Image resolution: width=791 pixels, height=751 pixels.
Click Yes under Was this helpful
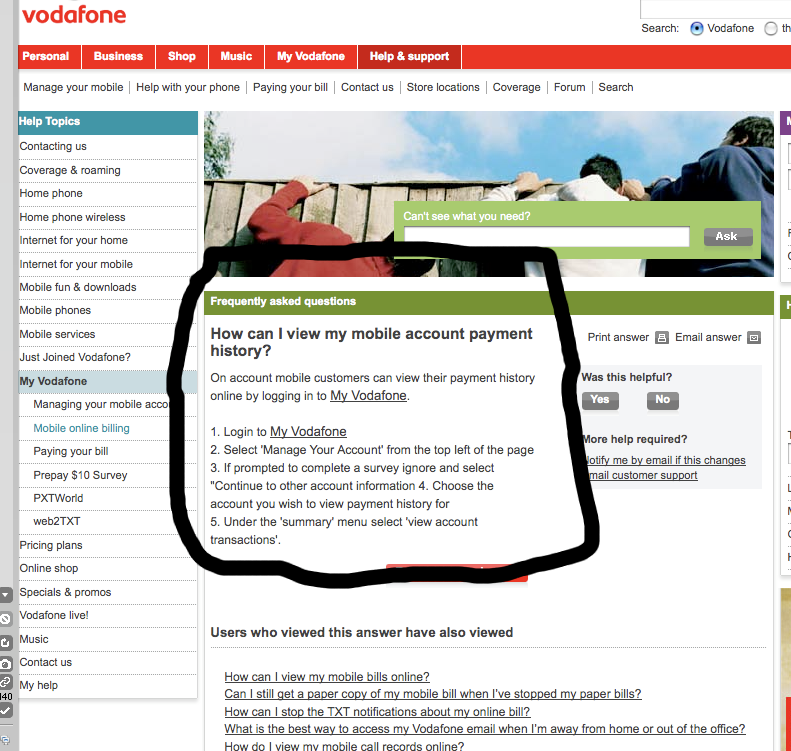tap(600, 400)
